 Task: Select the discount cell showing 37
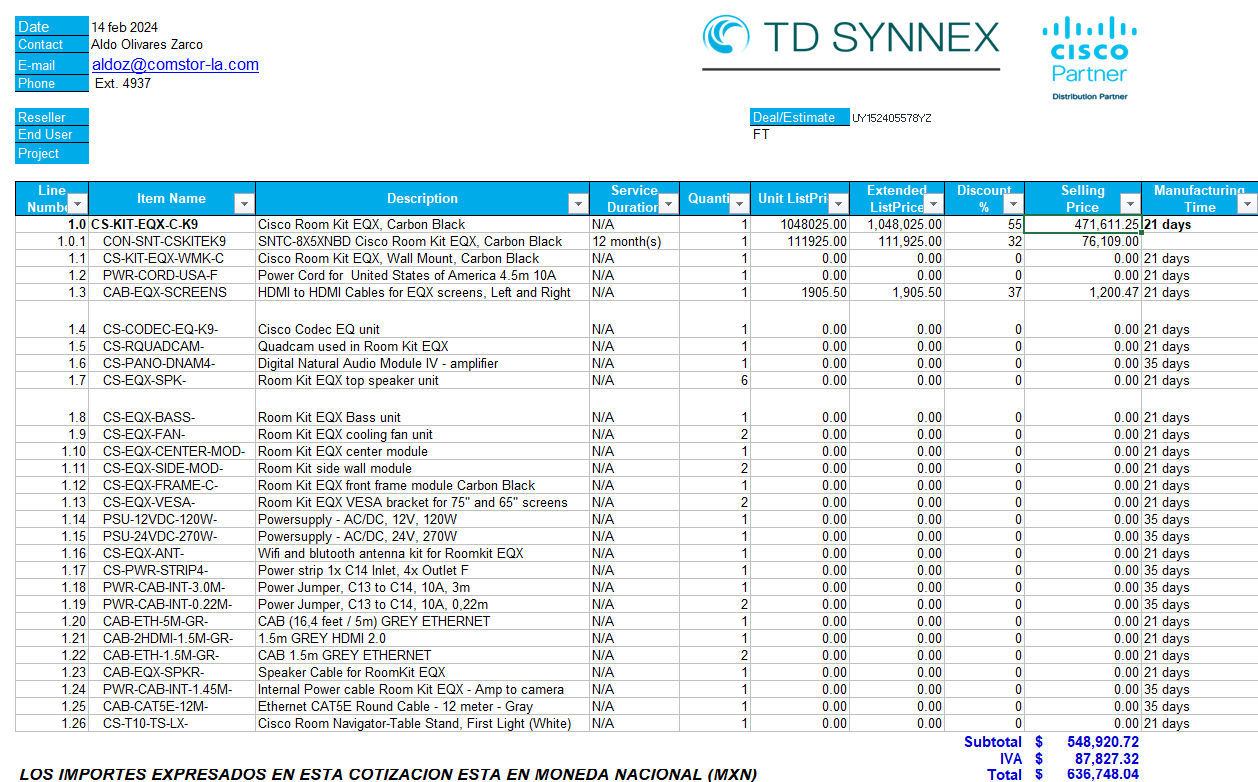984,293
